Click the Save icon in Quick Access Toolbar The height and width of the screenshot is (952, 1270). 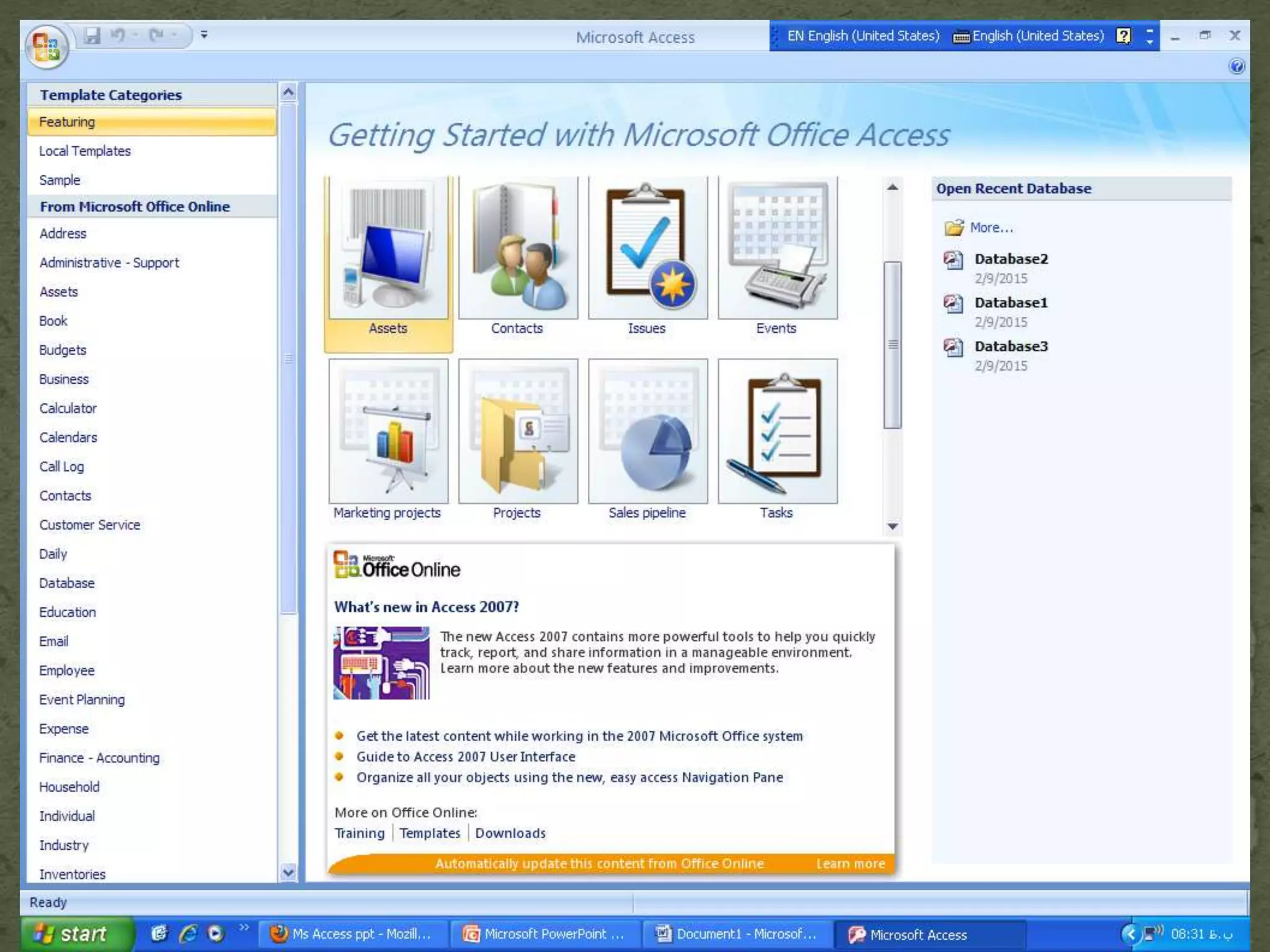(92, 35)
